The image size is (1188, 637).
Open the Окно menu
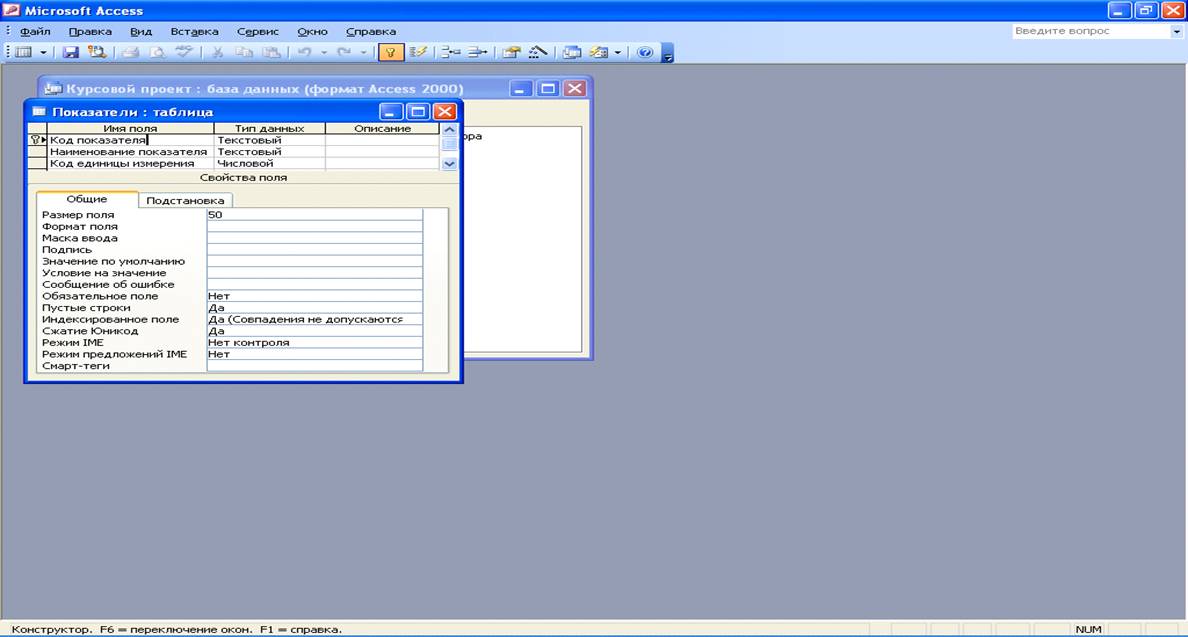pyautogui.click(x=312, y=32)
